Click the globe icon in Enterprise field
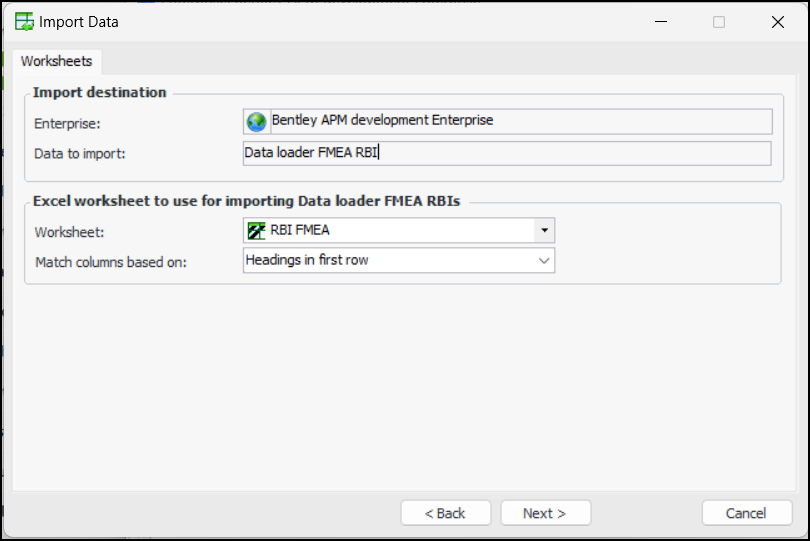The width and height of the screenshot is (810, 541). point(257,121)
